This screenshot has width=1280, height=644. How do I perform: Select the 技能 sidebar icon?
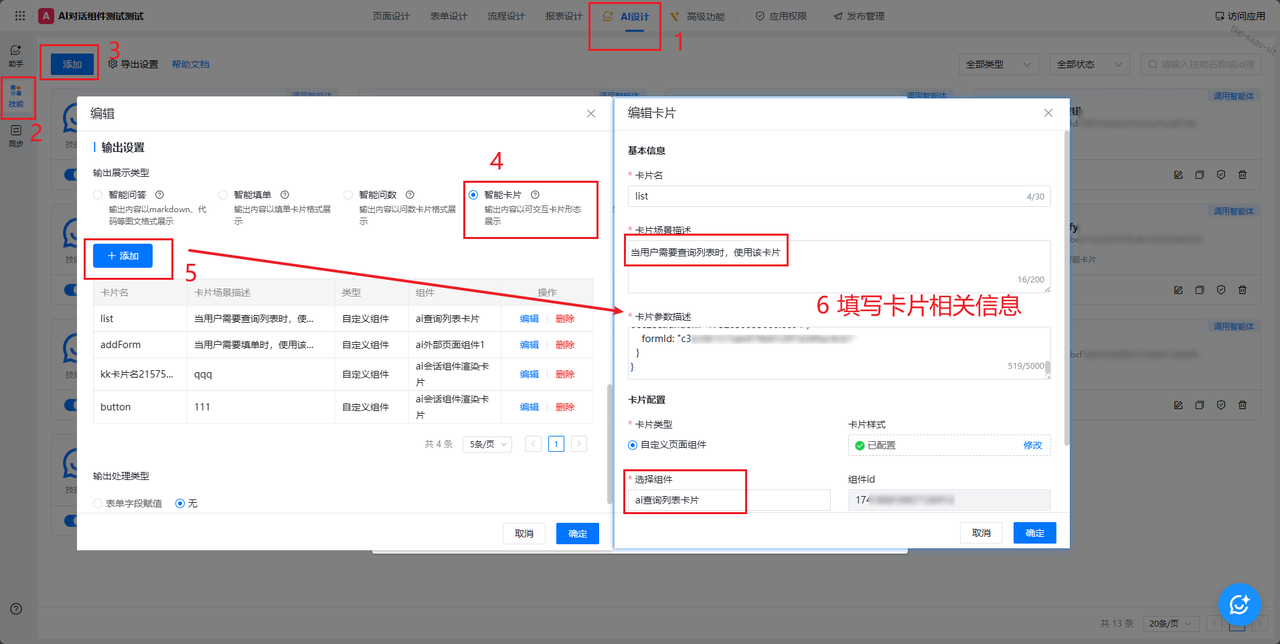click(16, 96)
